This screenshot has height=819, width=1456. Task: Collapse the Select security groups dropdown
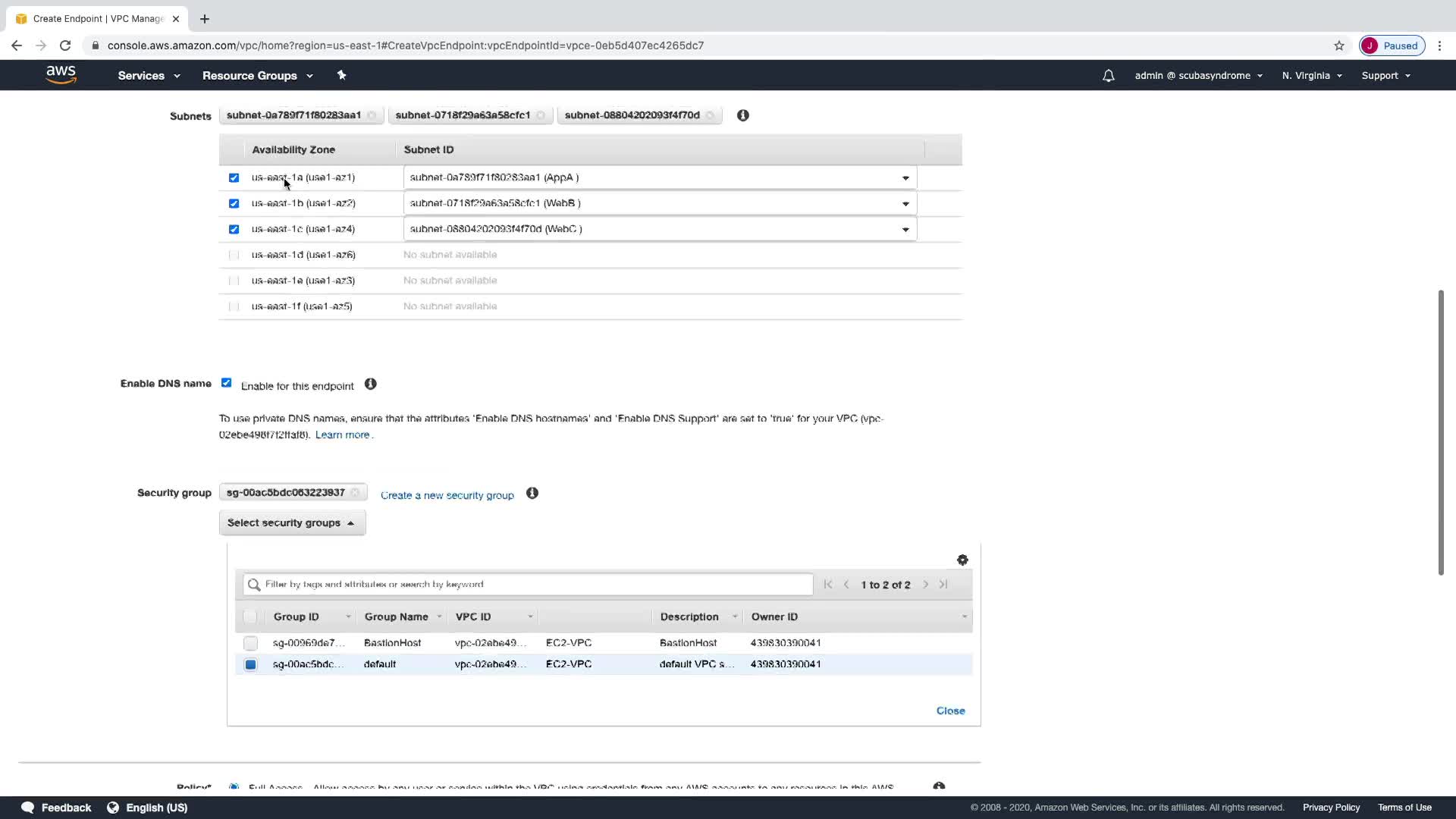click(x=292, y=522)
